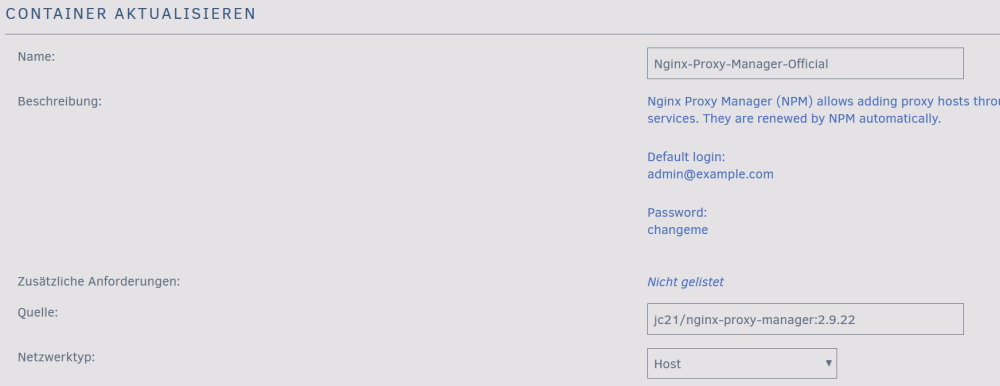Click the 'Netzwerktyp:' label

click(56, 357)
